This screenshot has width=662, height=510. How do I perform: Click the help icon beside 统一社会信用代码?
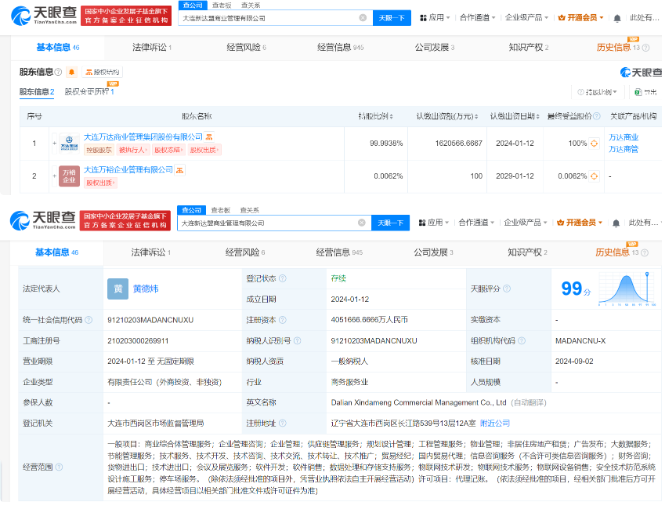pos(89,320)
